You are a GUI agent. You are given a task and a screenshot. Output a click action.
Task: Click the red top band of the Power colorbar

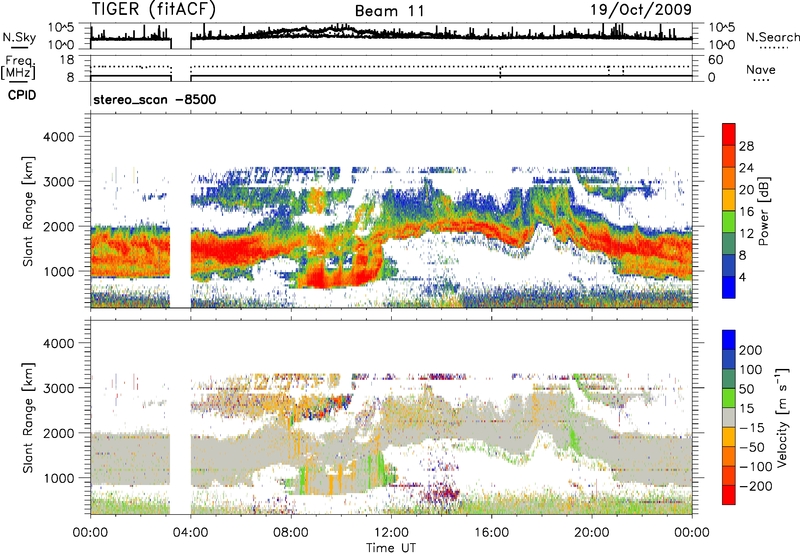point(729,134)
